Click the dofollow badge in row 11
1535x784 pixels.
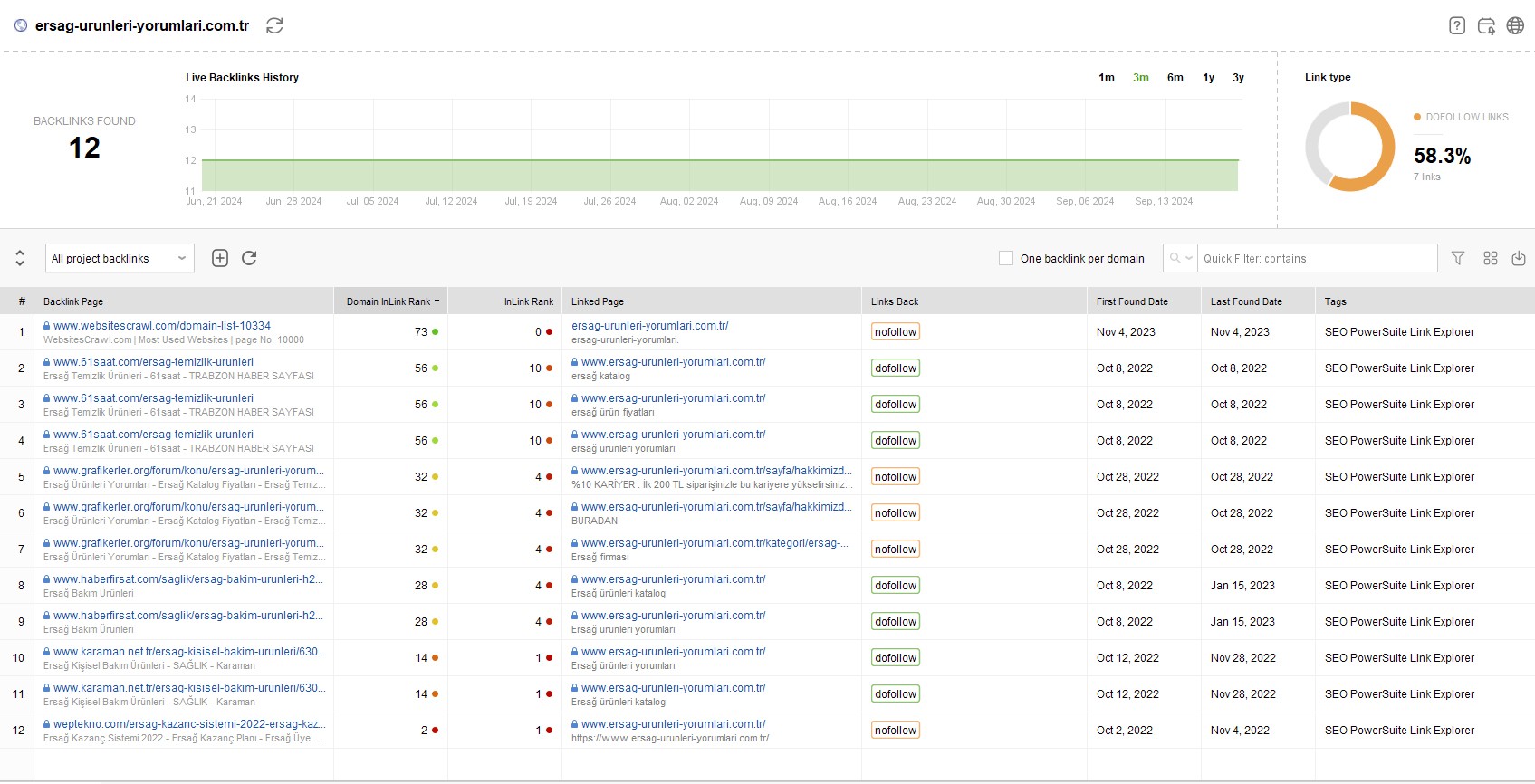click(x=896, y=694)
